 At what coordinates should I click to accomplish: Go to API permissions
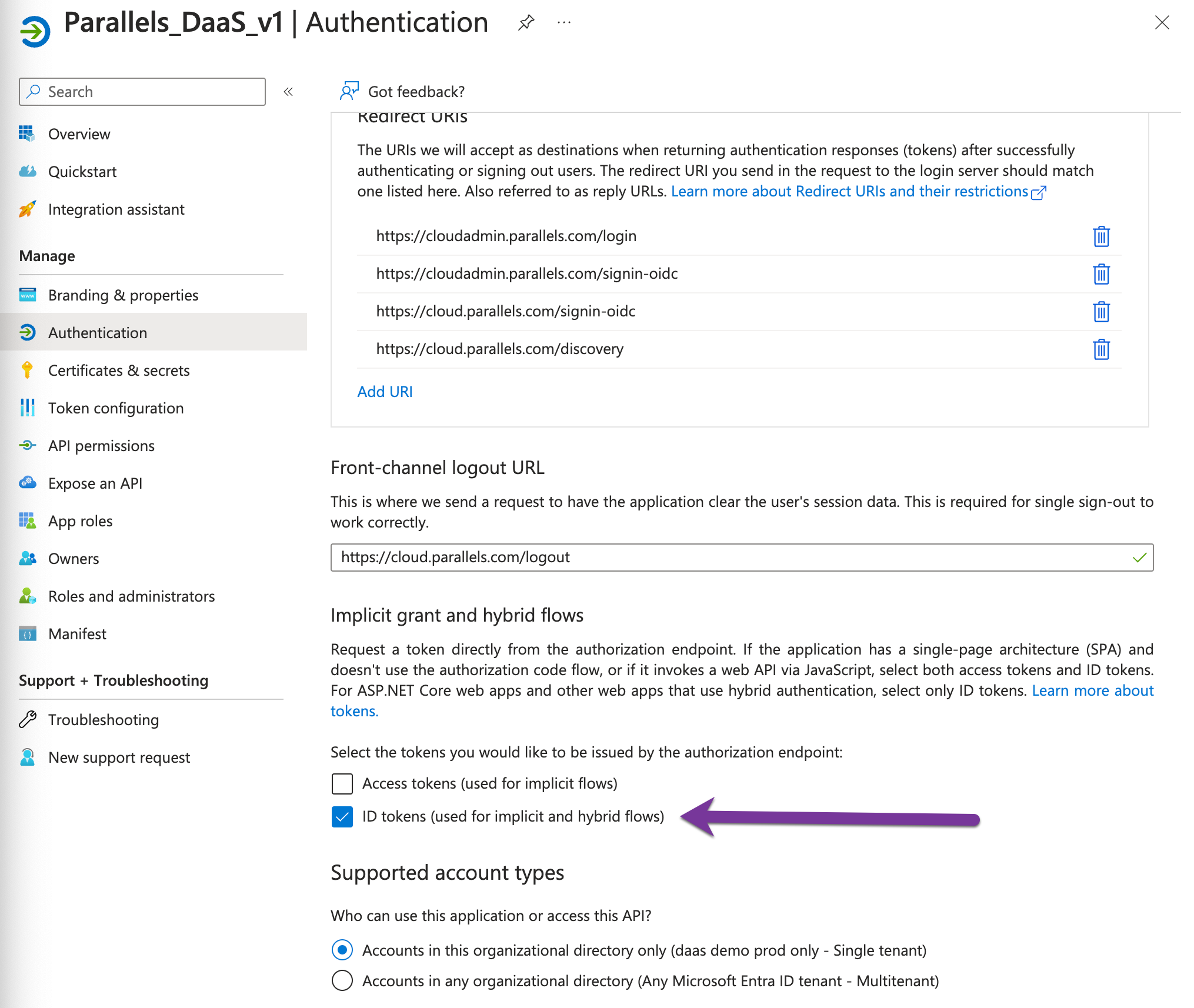(x=101, y=446)
